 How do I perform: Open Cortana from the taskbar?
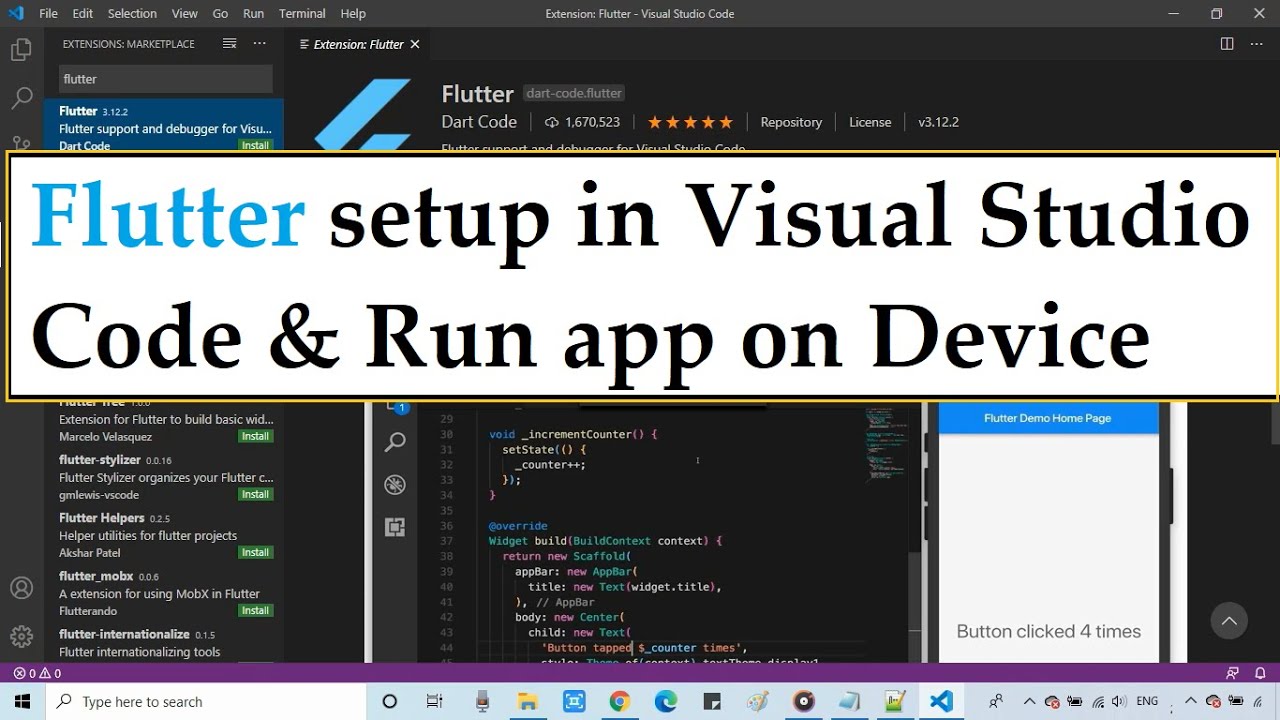390,701
